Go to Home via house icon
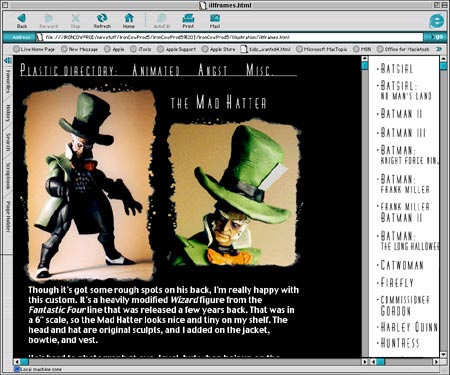 click(x=129, y=18)
